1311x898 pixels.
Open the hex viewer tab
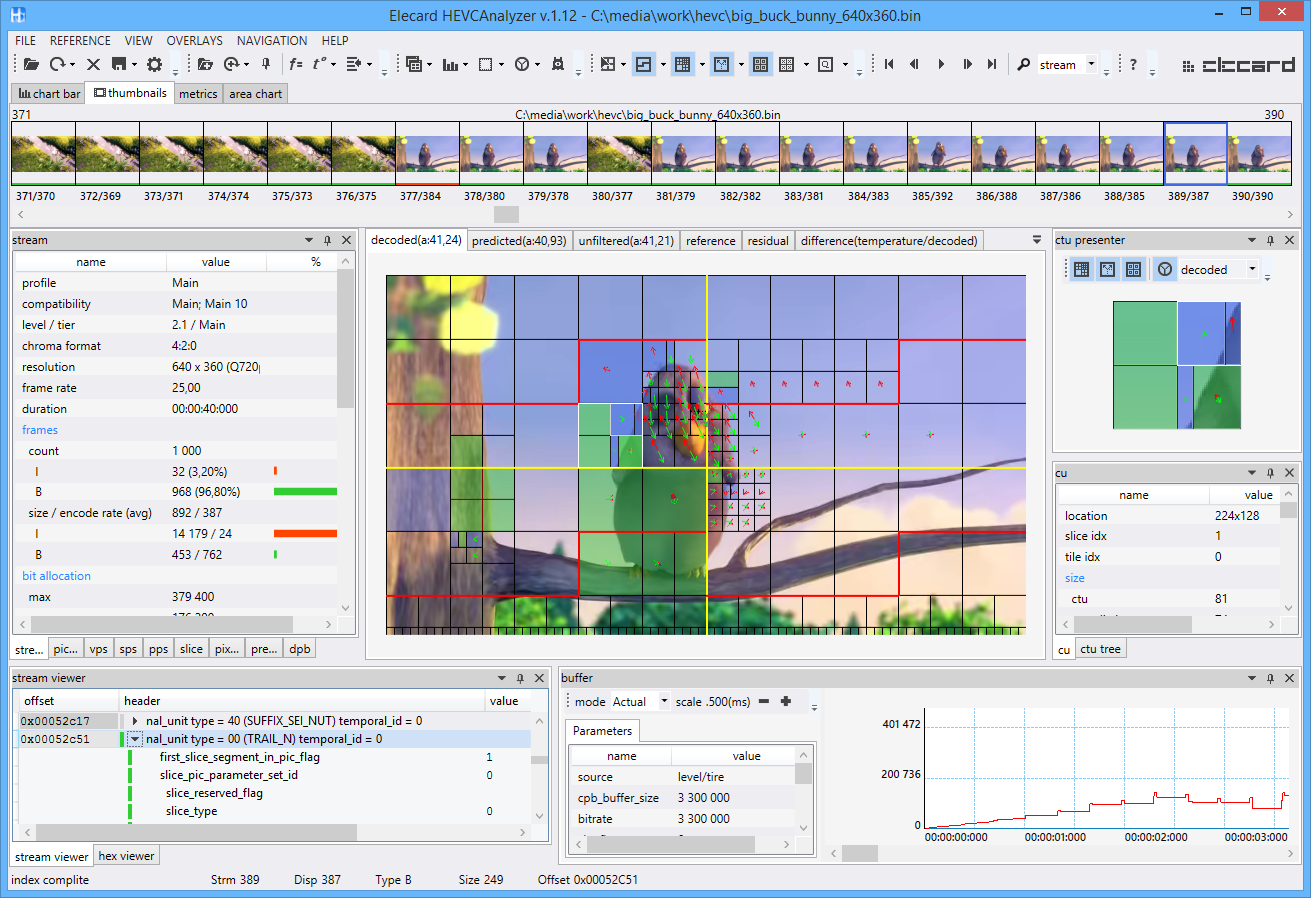(126, 856)
